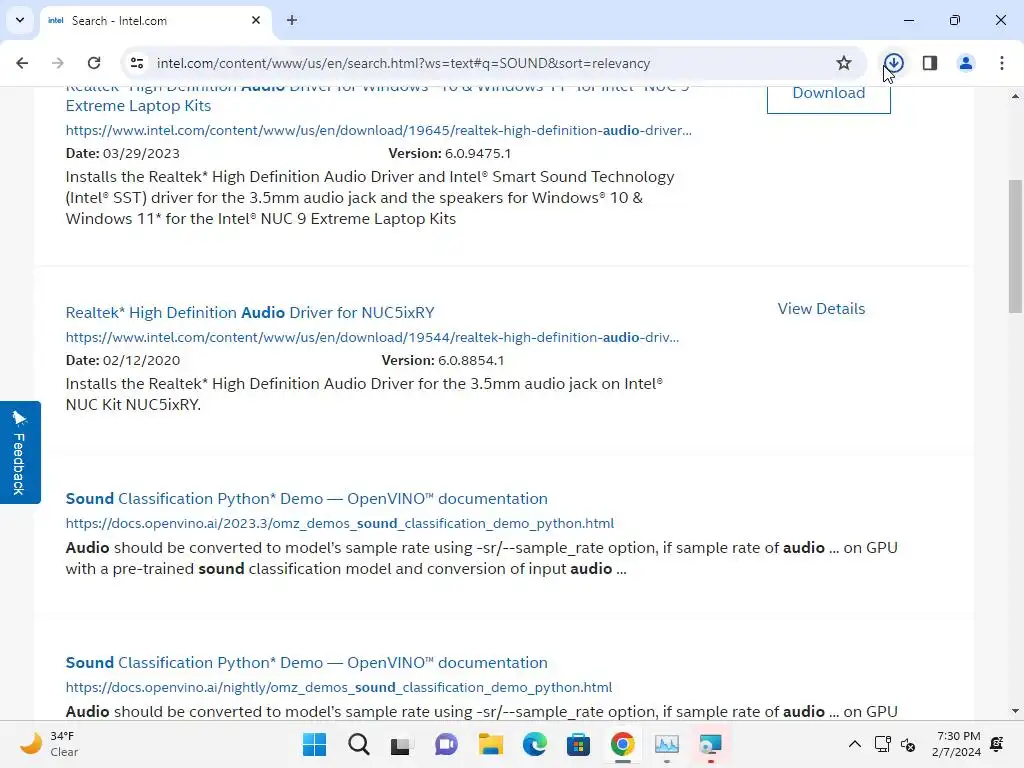
Task: Select date text 03/29/2023
Action: click(141, 153)
